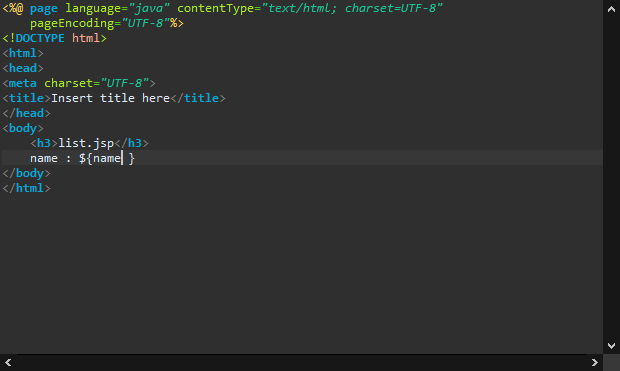
Task: Click 'list.jsp' heading text in h3
Action: pyautogui.click(x=86, y=144)
